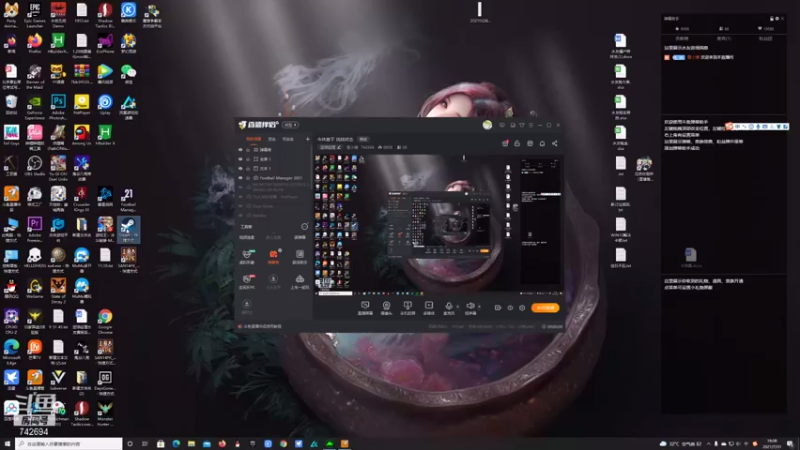Click the microphone icon in bottom toolbar
The image size is (800, 450).
448,307
